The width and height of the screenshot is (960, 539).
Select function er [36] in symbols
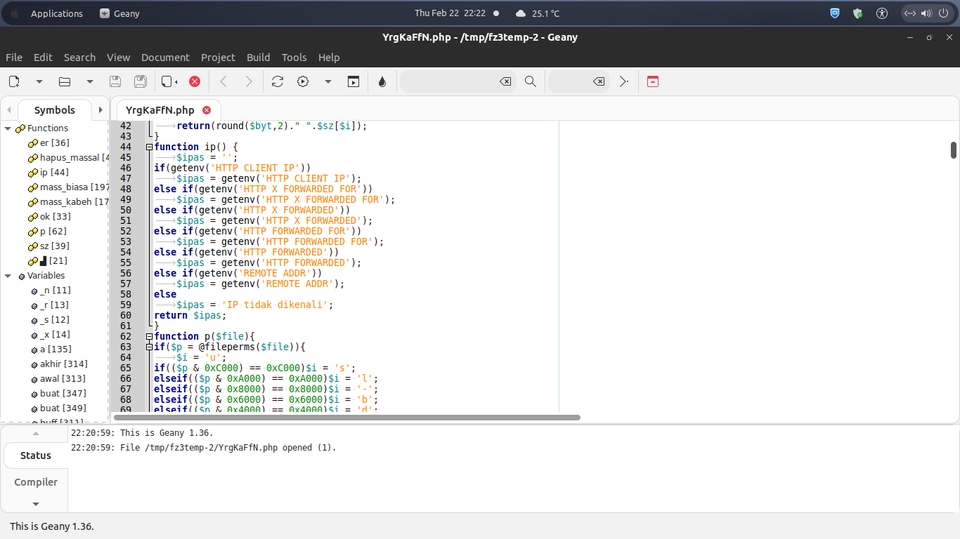point(54,143)
